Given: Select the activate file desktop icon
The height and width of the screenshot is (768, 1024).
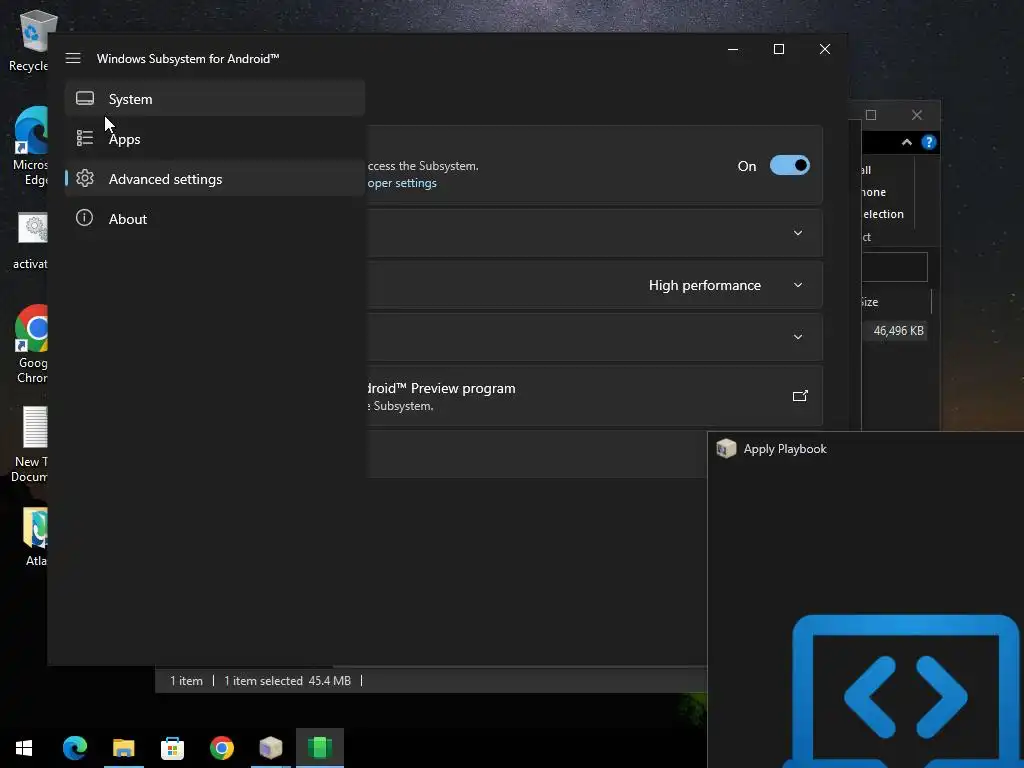Looking at the screenshot, I should point(30,240).
